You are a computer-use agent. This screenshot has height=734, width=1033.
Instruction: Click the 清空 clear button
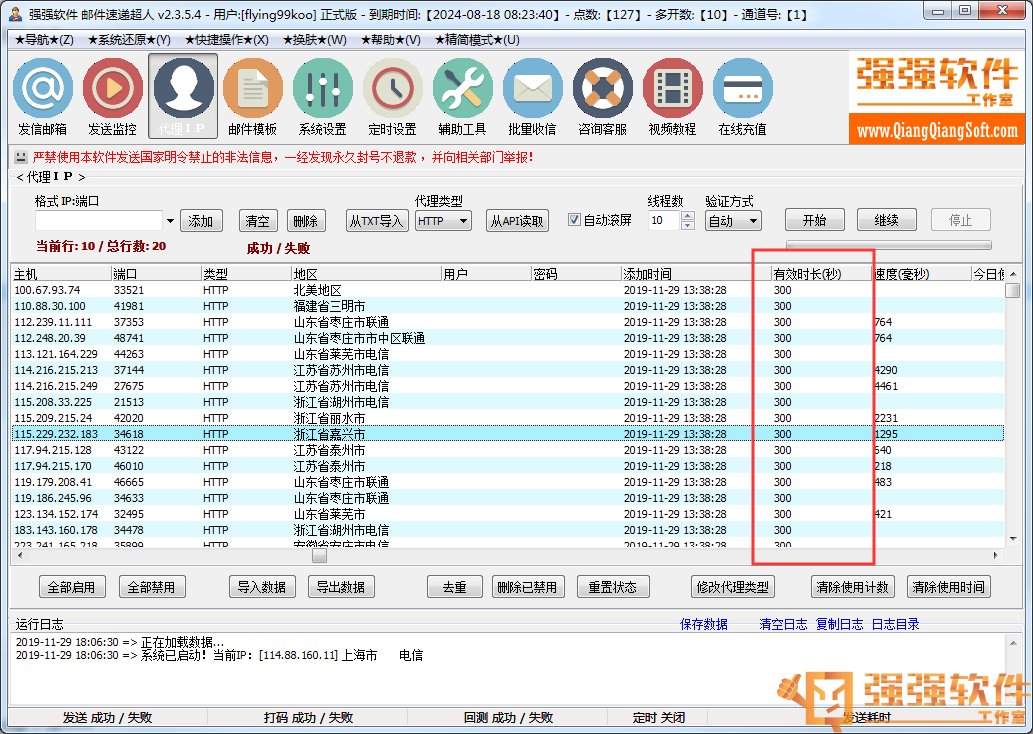tap(258, 221)
